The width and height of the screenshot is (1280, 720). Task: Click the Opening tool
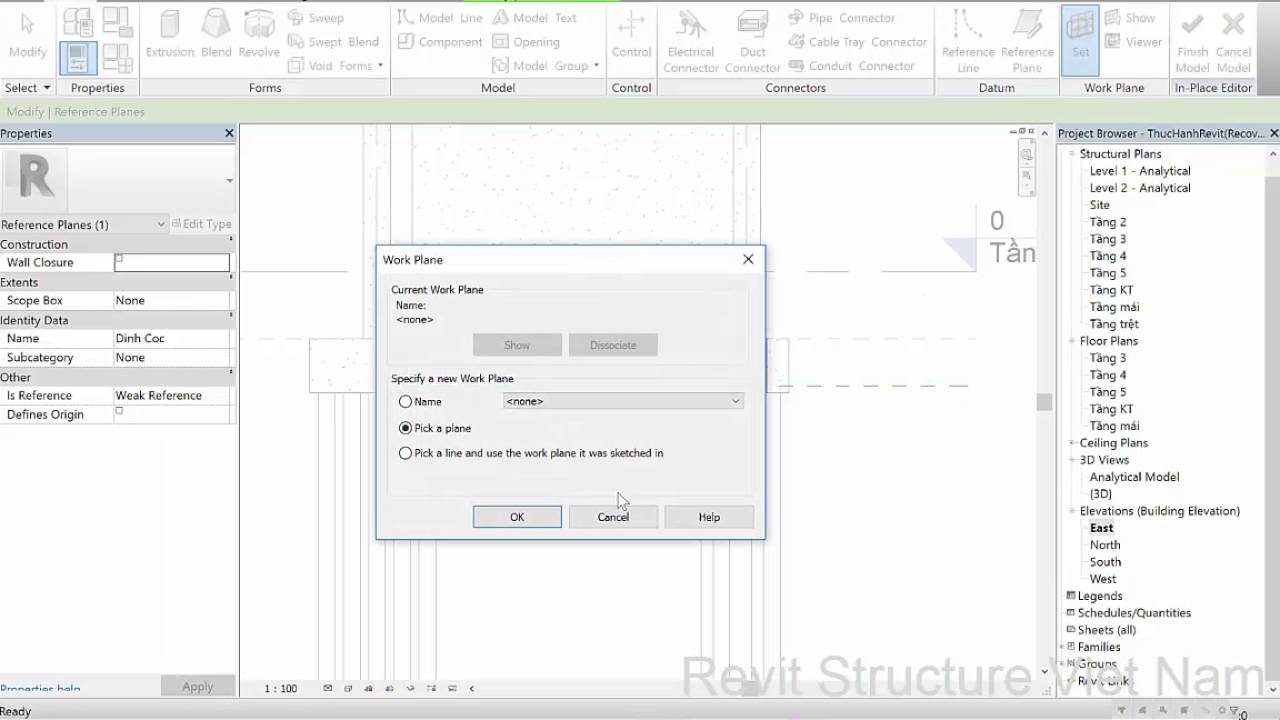coord(526,42)
